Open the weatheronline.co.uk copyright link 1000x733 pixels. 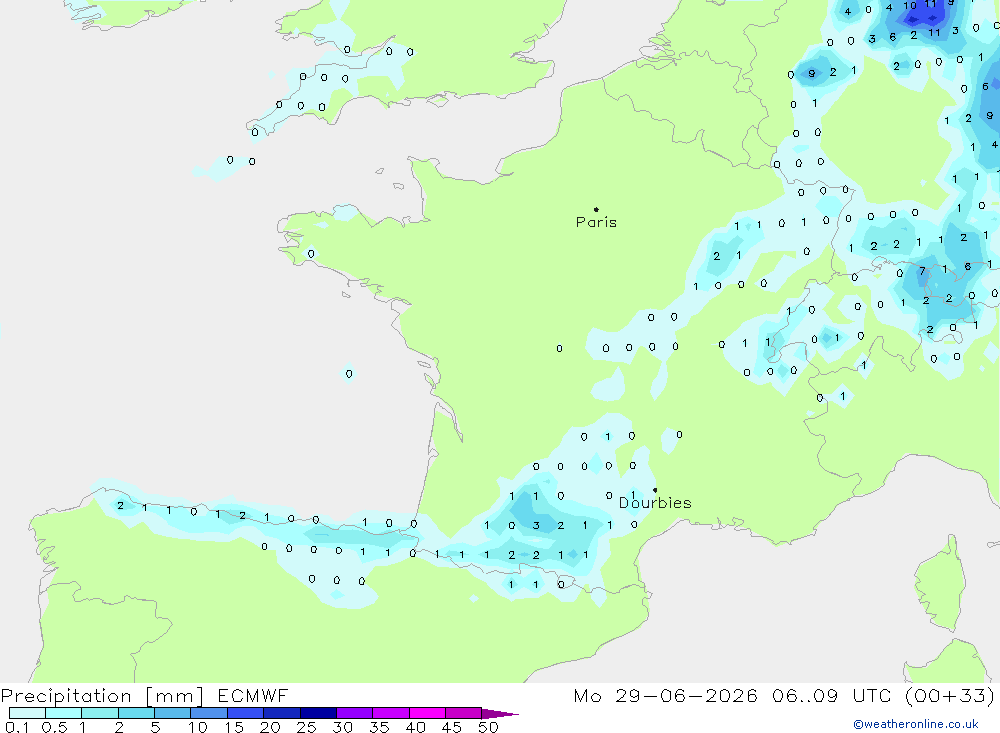[x=916, y=724]
